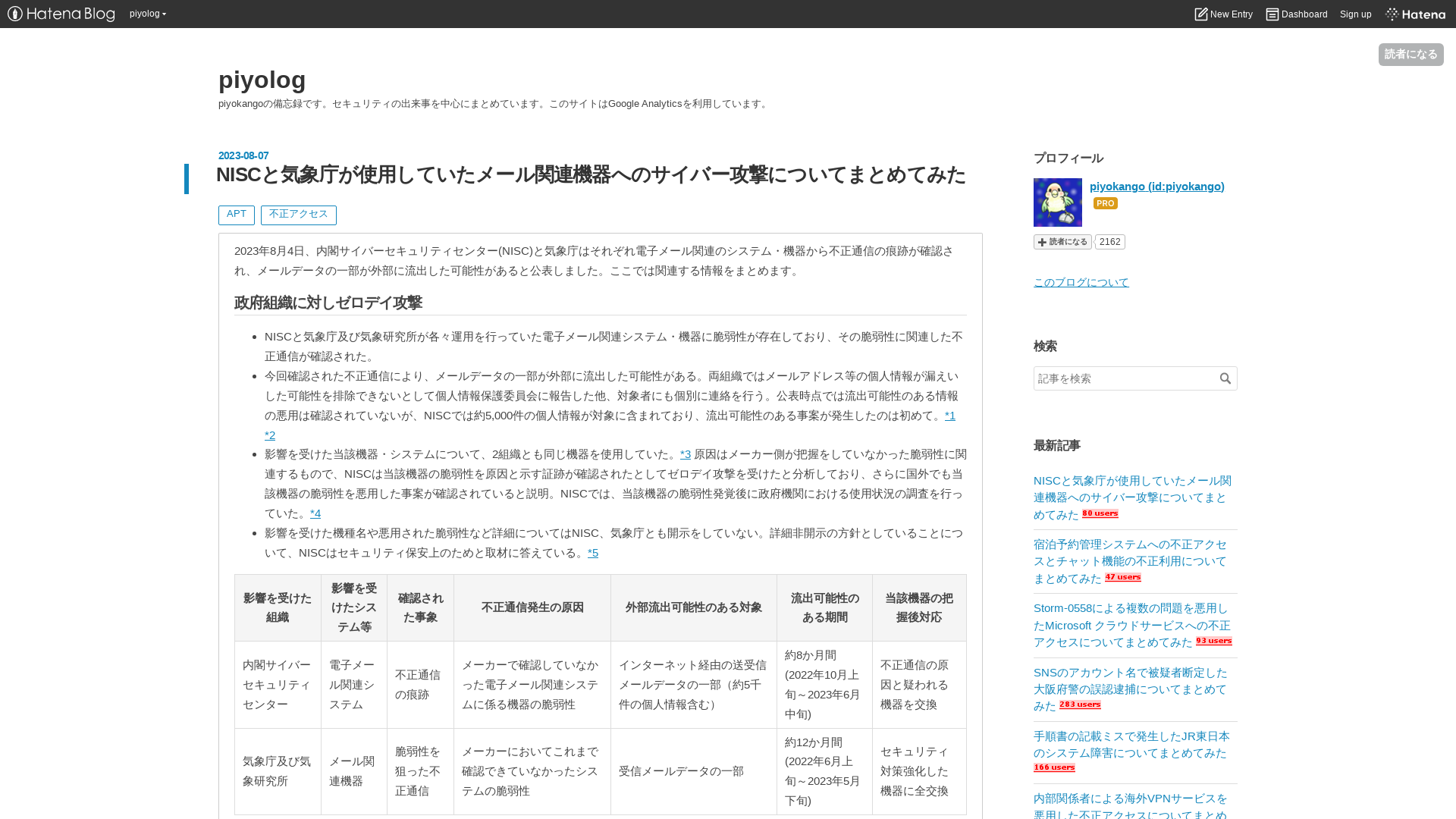Click the piyokango profile avatar image
The height and width of the screenshot is (819, 1456).
[1058, 202]
